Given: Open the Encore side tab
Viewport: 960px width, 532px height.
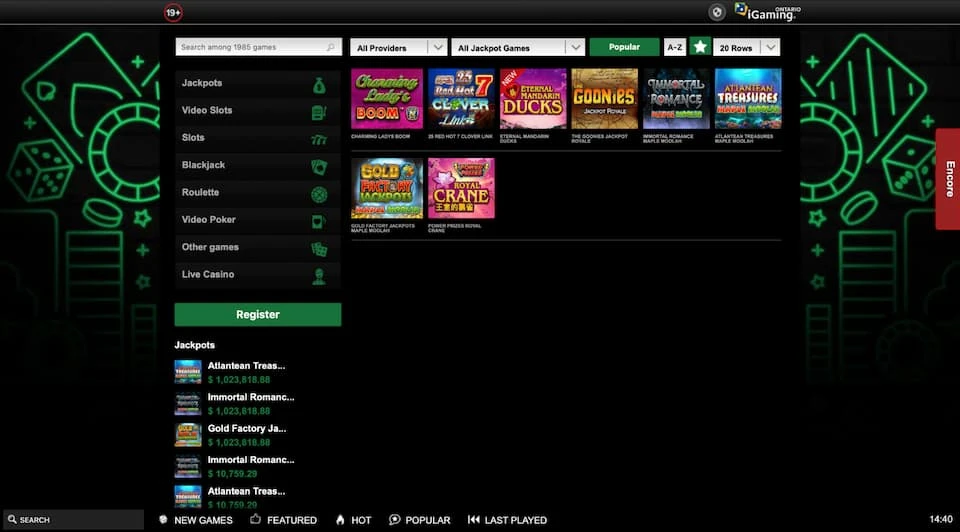Looking at the screenshot, I should click(x=948, y=179).
